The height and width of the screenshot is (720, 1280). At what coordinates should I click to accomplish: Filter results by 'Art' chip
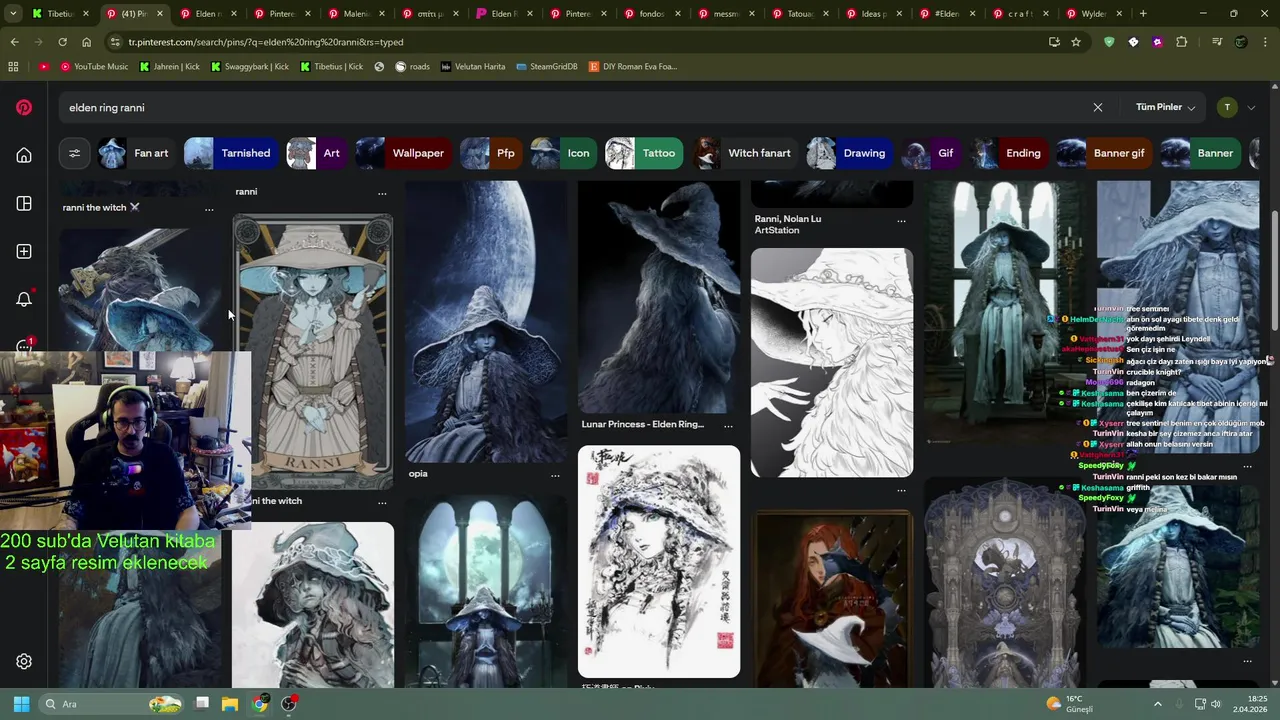click(318, 153)
